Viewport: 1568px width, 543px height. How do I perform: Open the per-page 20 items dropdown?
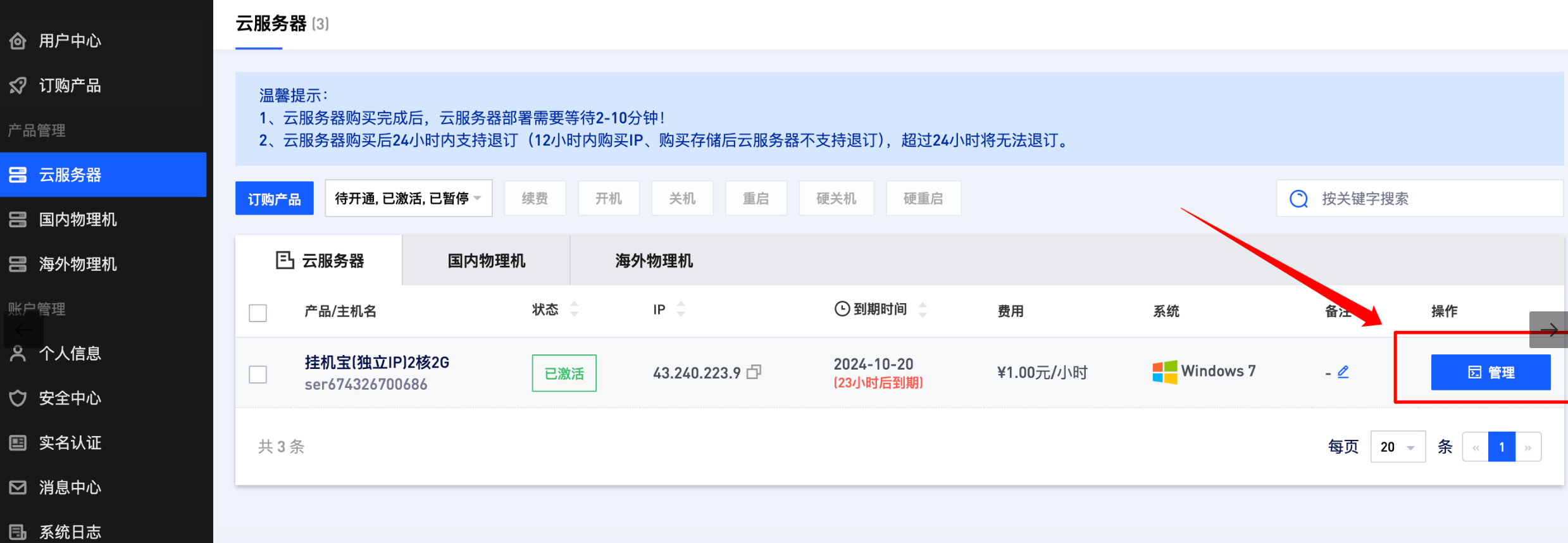(1397, 447)
